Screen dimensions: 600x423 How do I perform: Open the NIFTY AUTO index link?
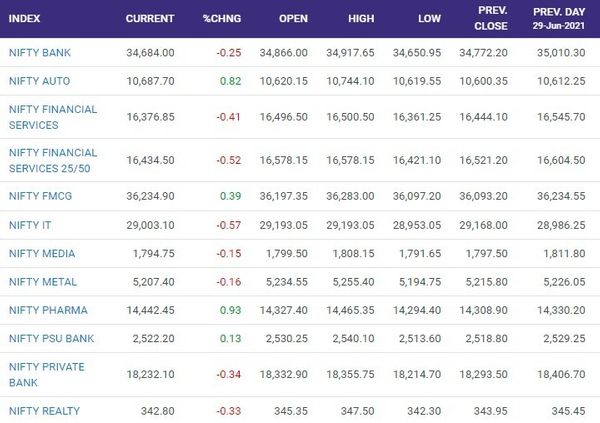tap(39, 81)
